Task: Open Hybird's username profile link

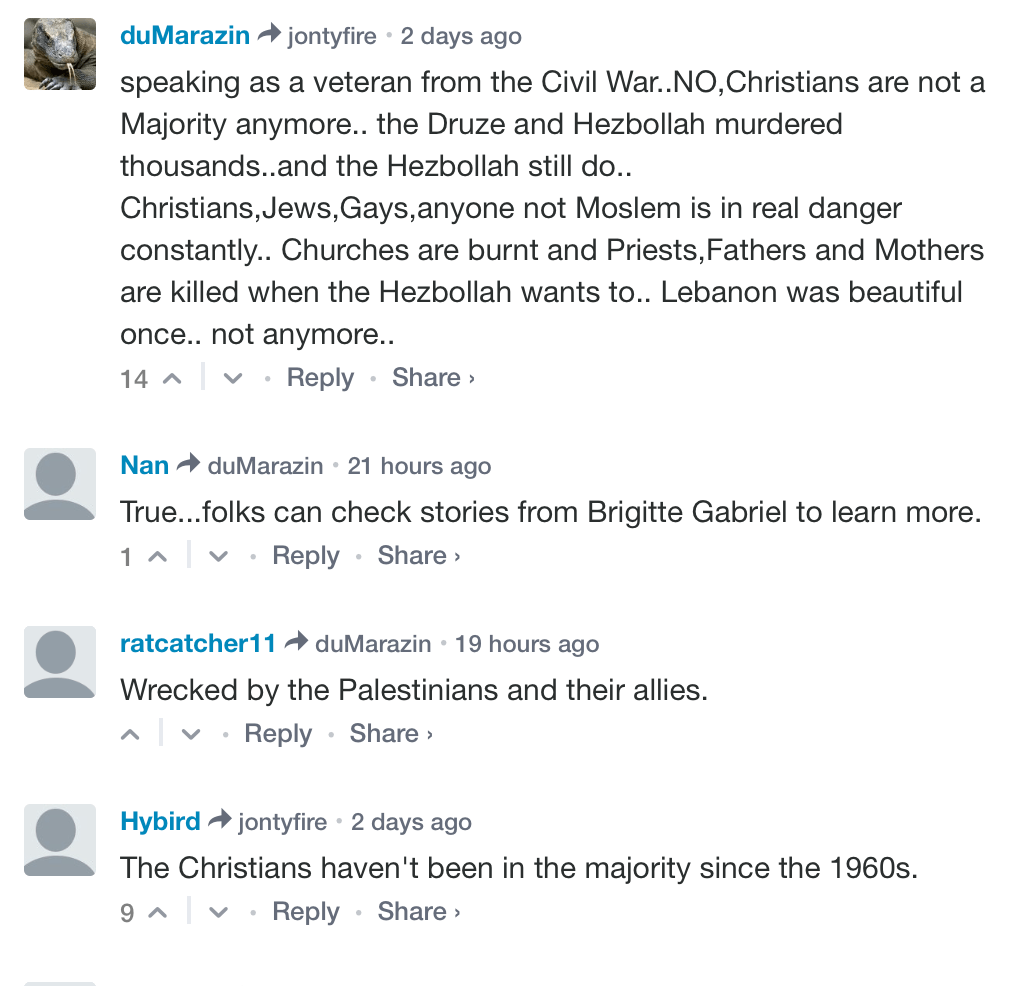Action: [161, 822]
